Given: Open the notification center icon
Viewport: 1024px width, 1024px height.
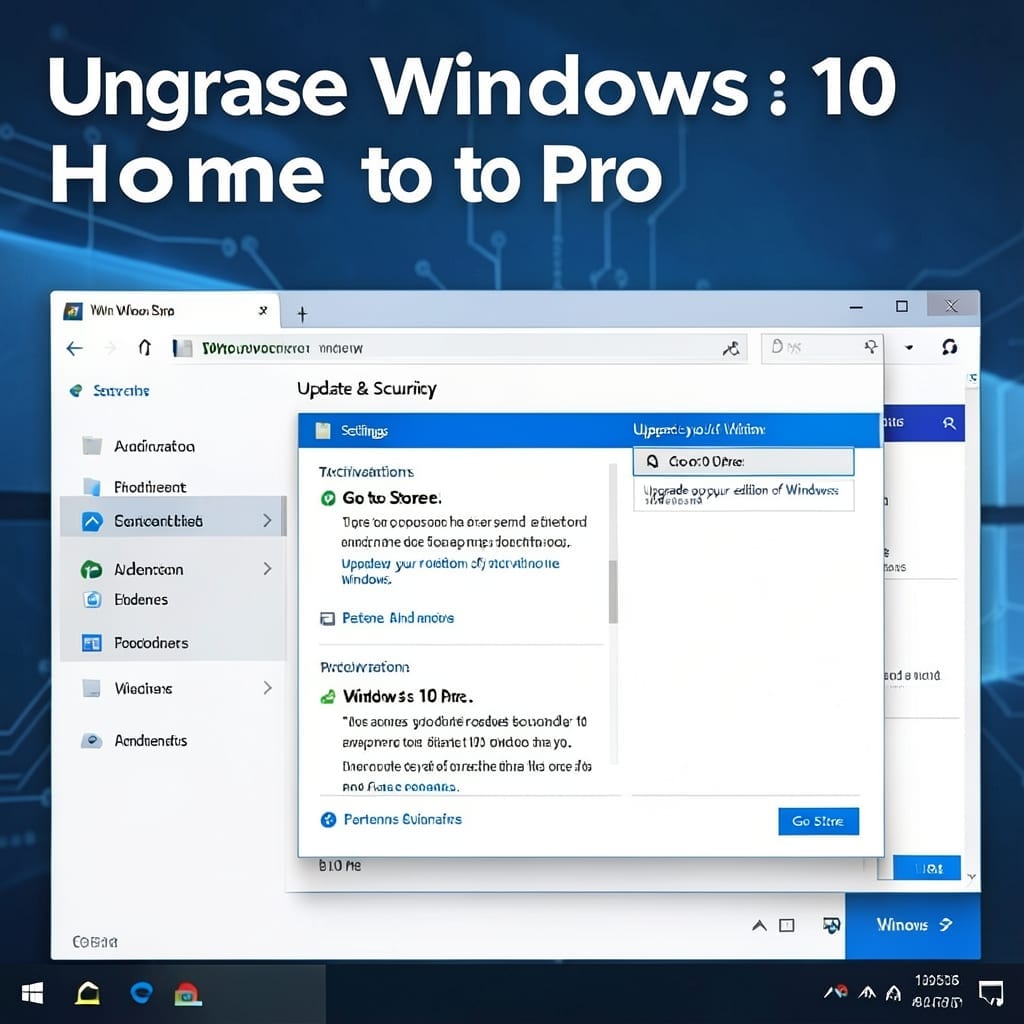Looking at the screenshot, I should 991,993.
